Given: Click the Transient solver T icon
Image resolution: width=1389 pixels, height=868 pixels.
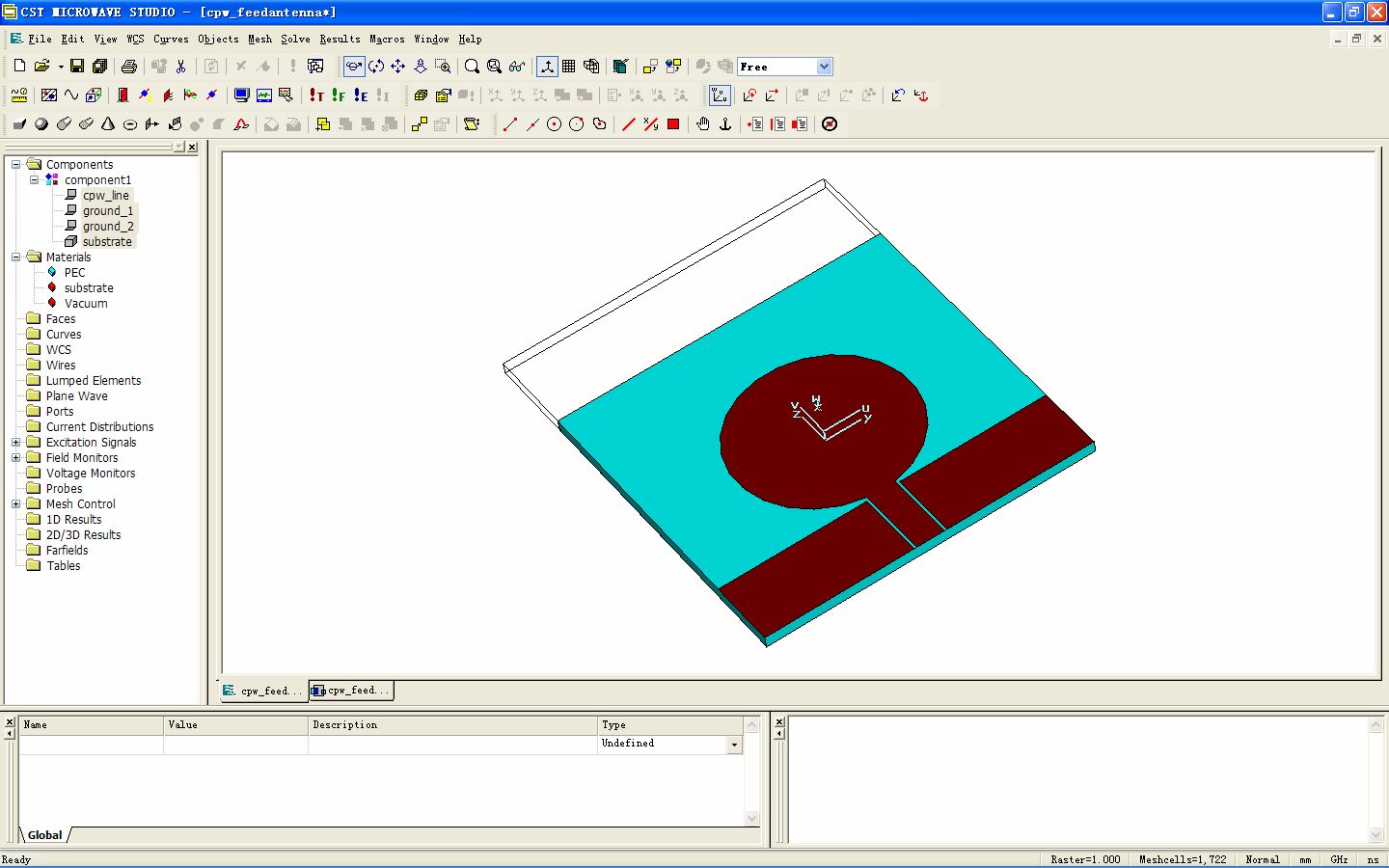Looking at the screenshot, I should pos(316,95).
